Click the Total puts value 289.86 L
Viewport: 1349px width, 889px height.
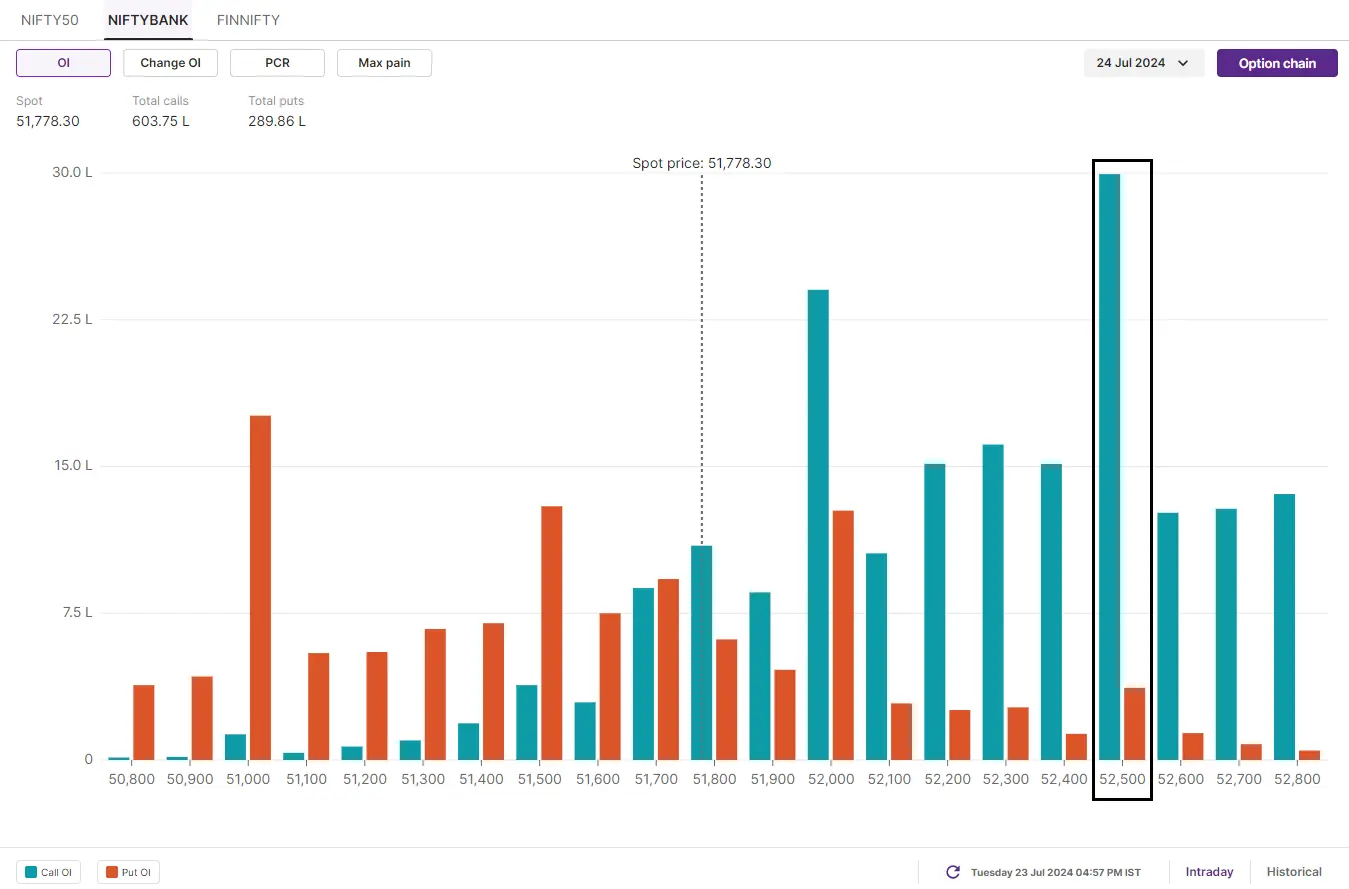(x=277, y=121)
